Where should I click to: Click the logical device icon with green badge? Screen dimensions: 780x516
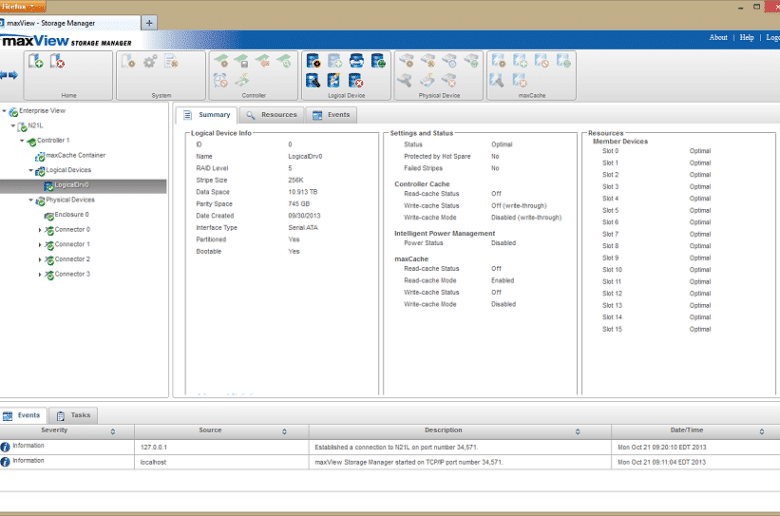click(378, 61)
